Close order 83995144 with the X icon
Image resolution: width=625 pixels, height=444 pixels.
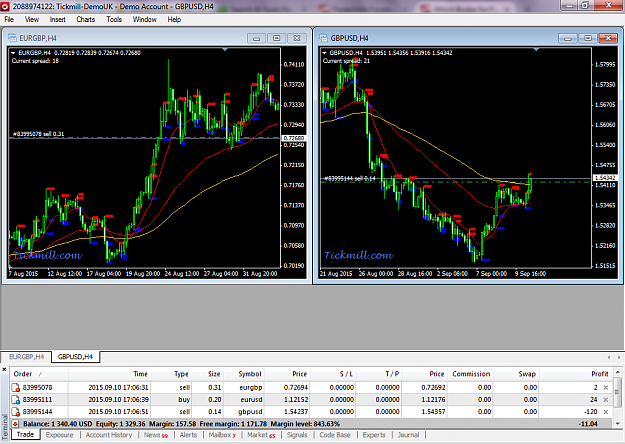(606, 412)
